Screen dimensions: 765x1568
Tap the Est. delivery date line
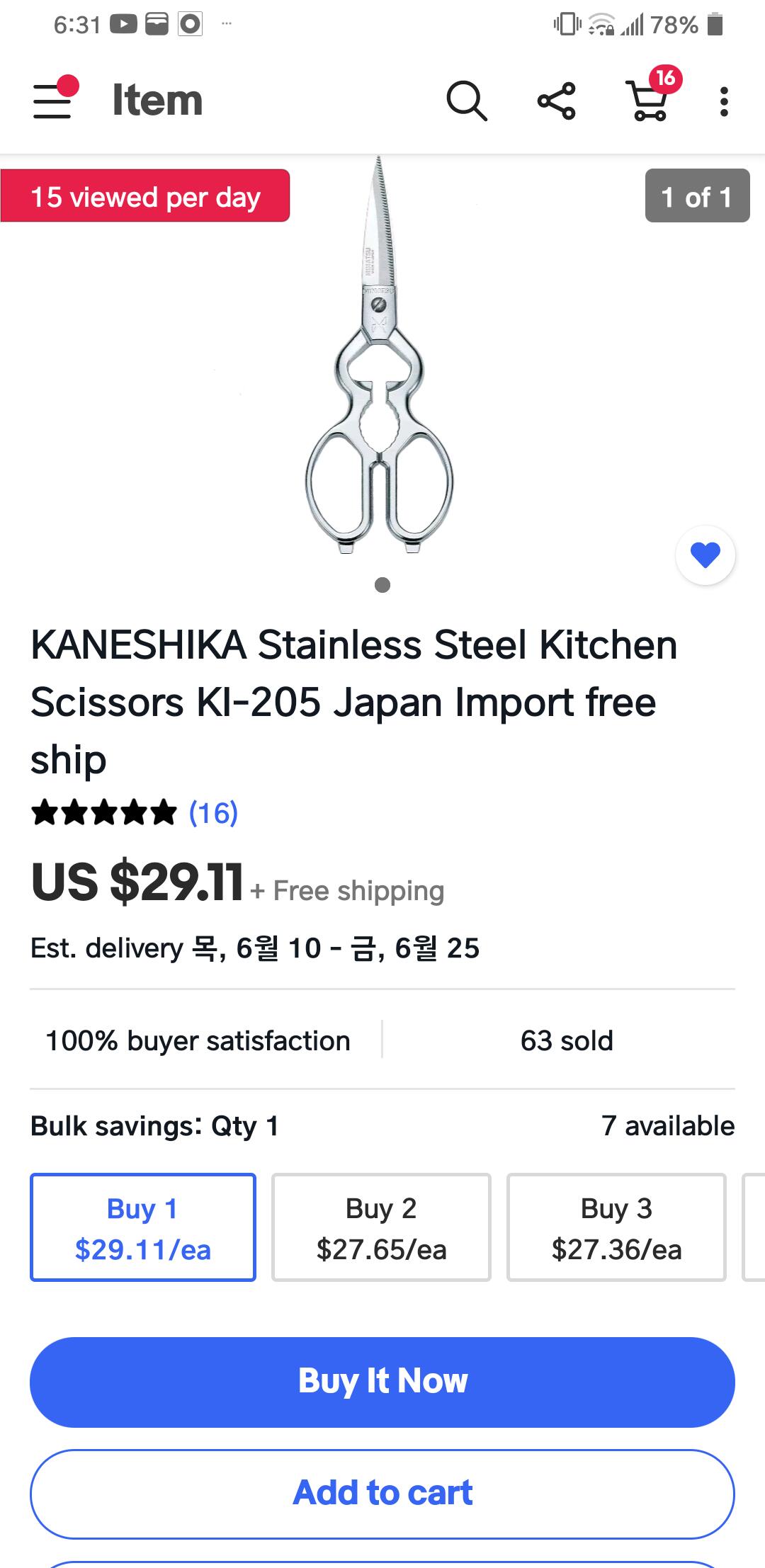pyautogui.click(x=255, y=948)
